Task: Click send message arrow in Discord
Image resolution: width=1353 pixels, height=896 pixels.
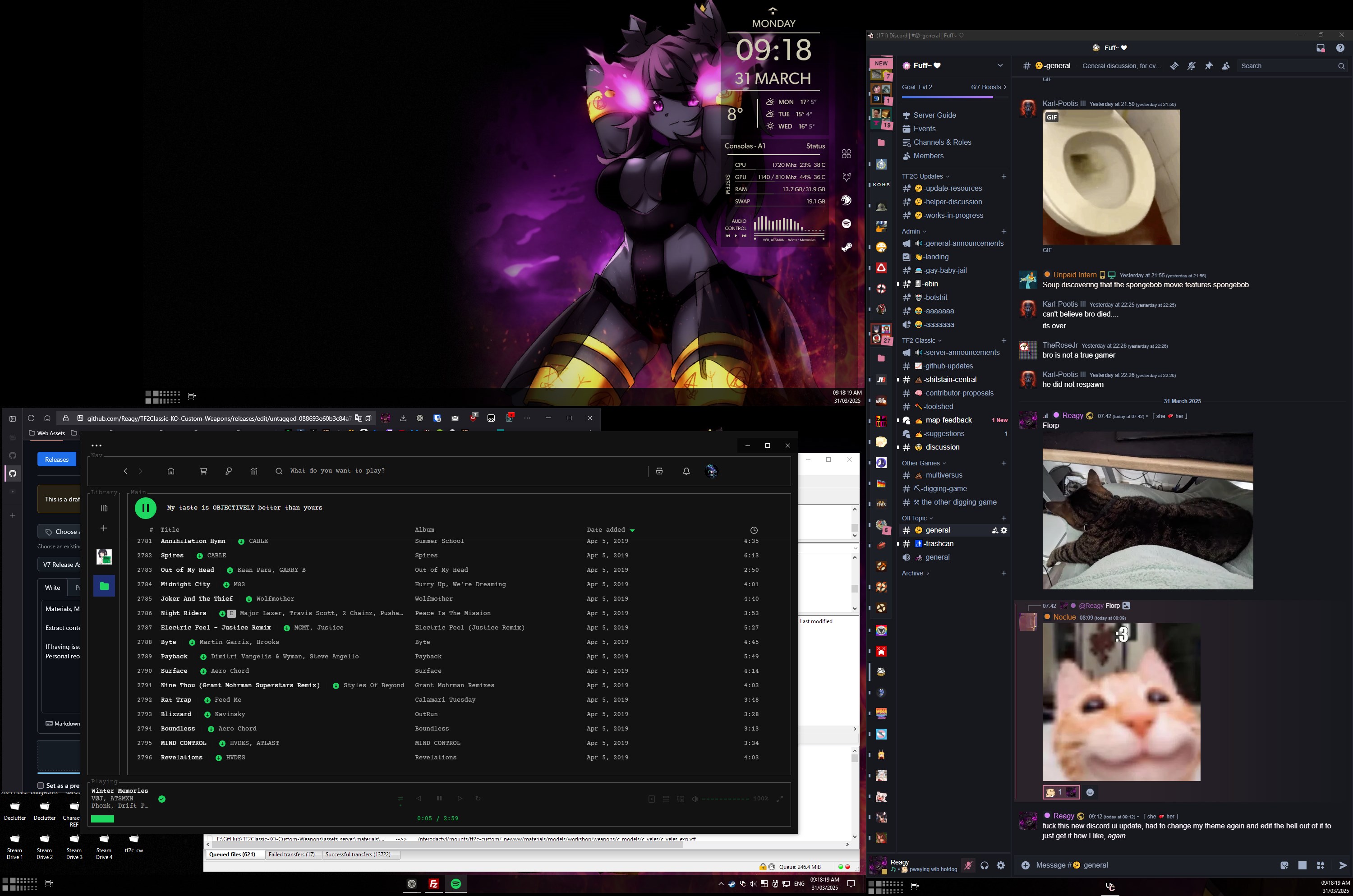Action: point(1342,865)
